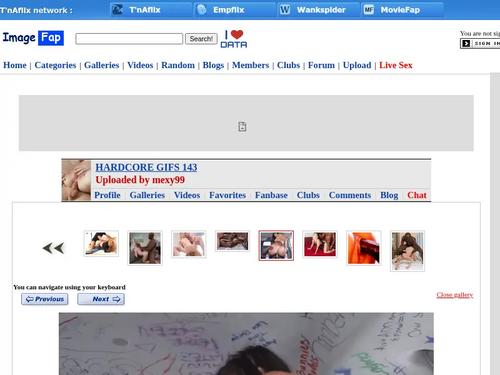Screen dimensions: 500x375
Task: Open the I heart DATA icon
Action: pos(234,39)
